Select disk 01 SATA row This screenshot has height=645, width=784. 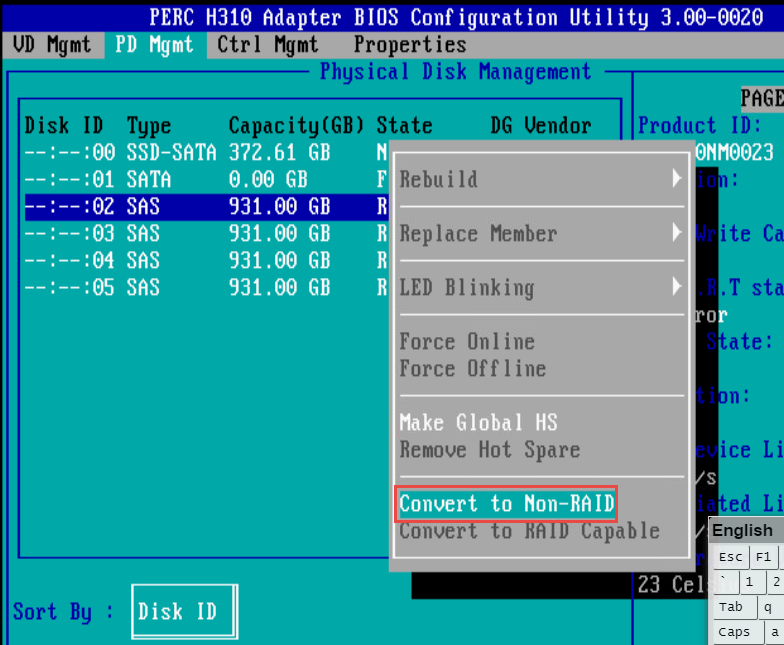pos(206,180)
